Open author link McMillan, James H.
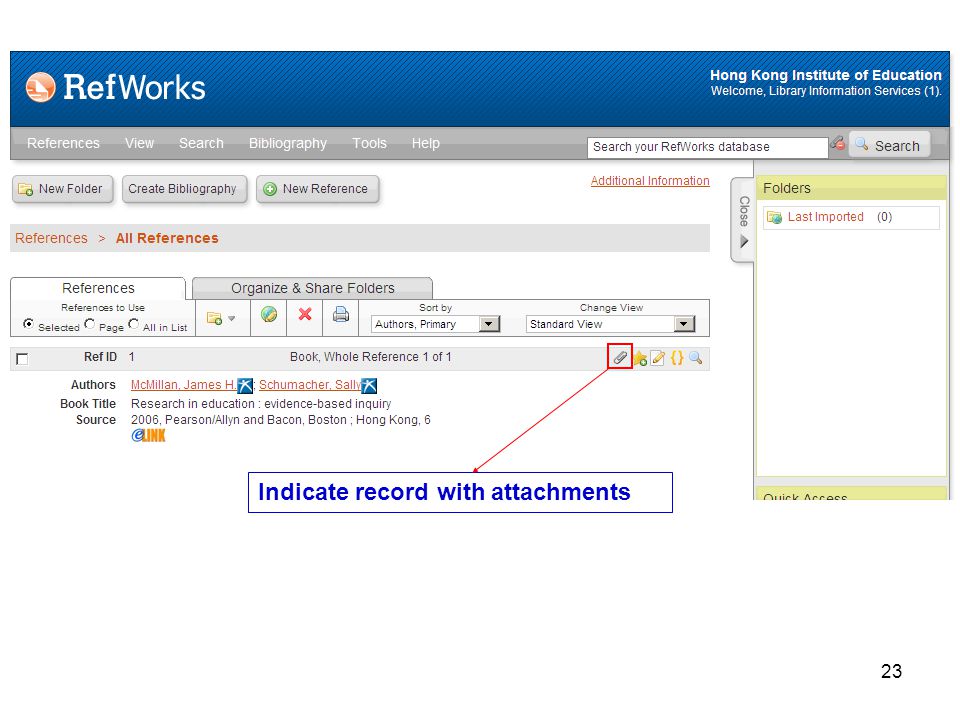960x720 pixels. click(x=184, y=385)
